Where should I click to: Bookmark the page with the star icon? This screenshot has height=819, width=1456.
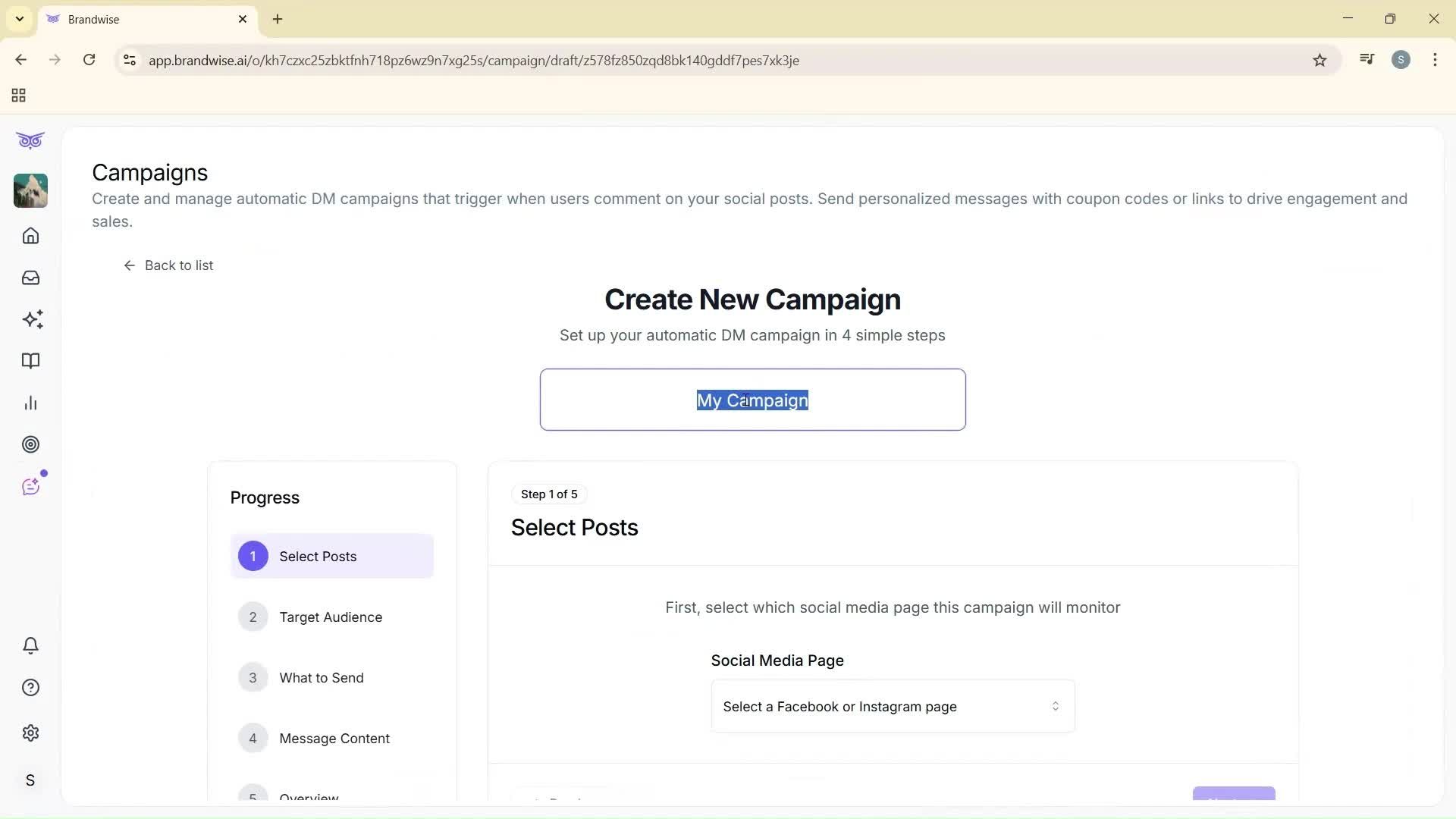(1319, 60)
